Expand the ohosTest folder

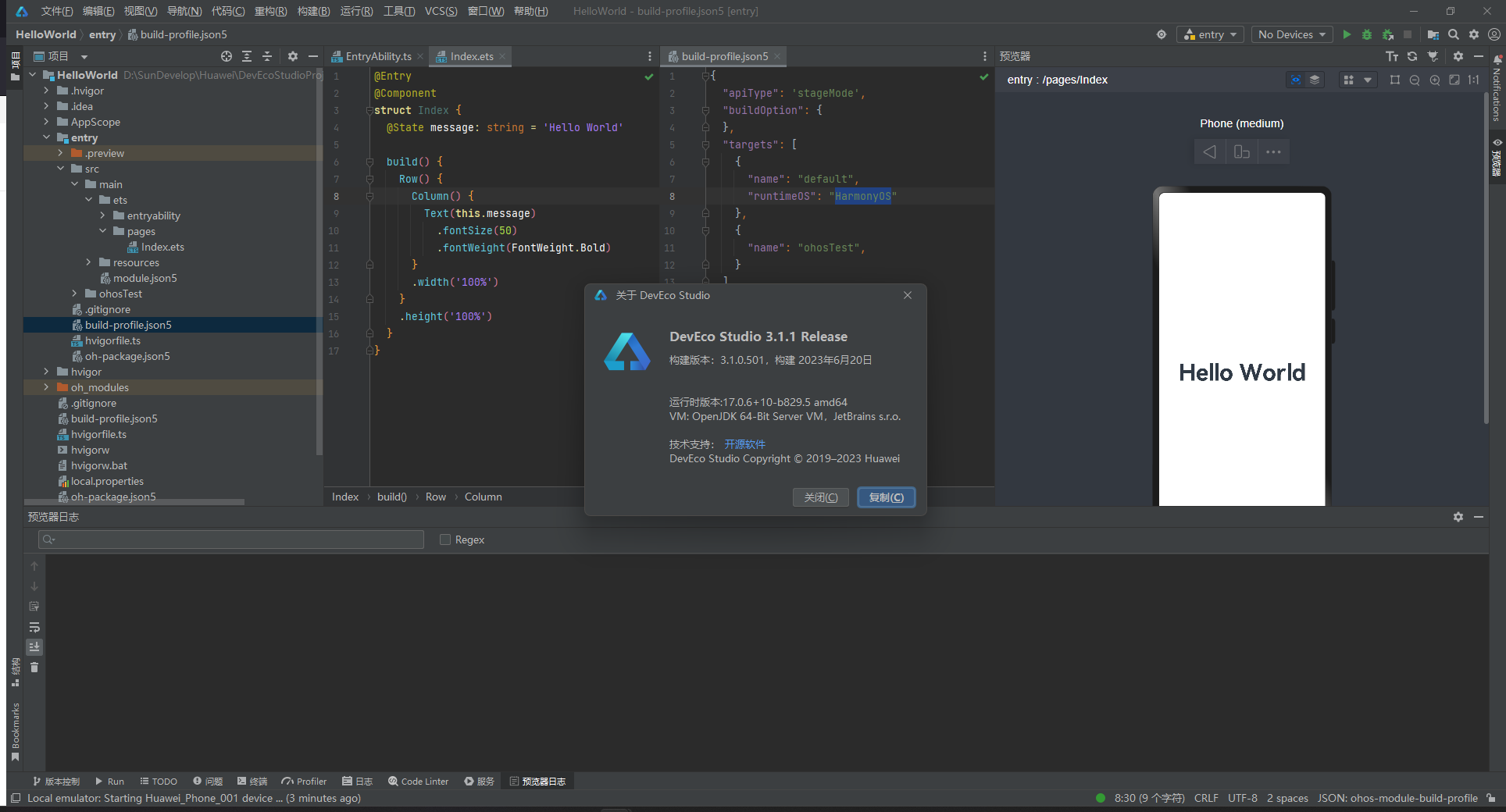point(74,294)
